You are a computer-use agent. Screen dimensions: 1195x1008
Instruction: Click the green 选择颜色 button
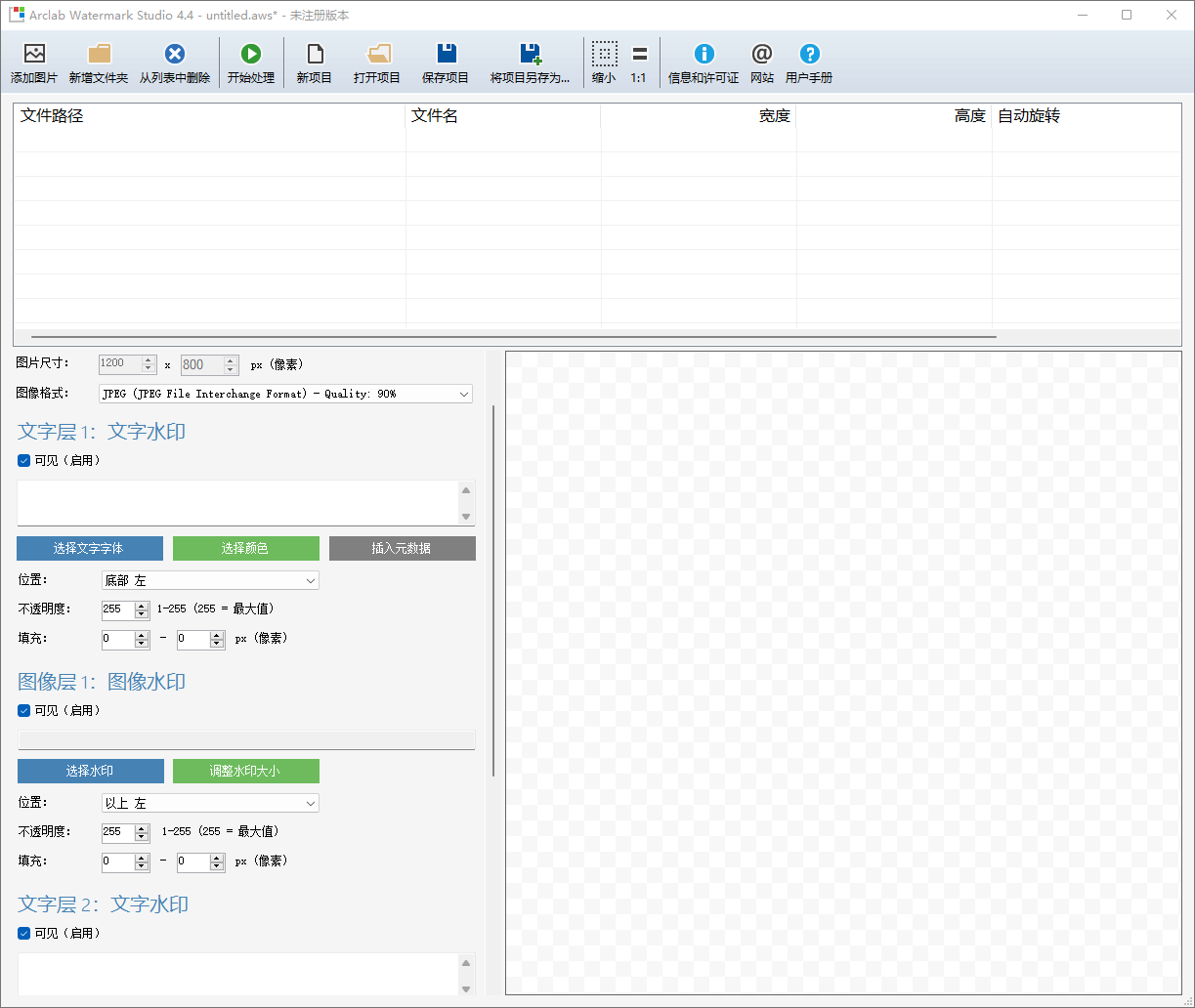click(x=246, y=548)
